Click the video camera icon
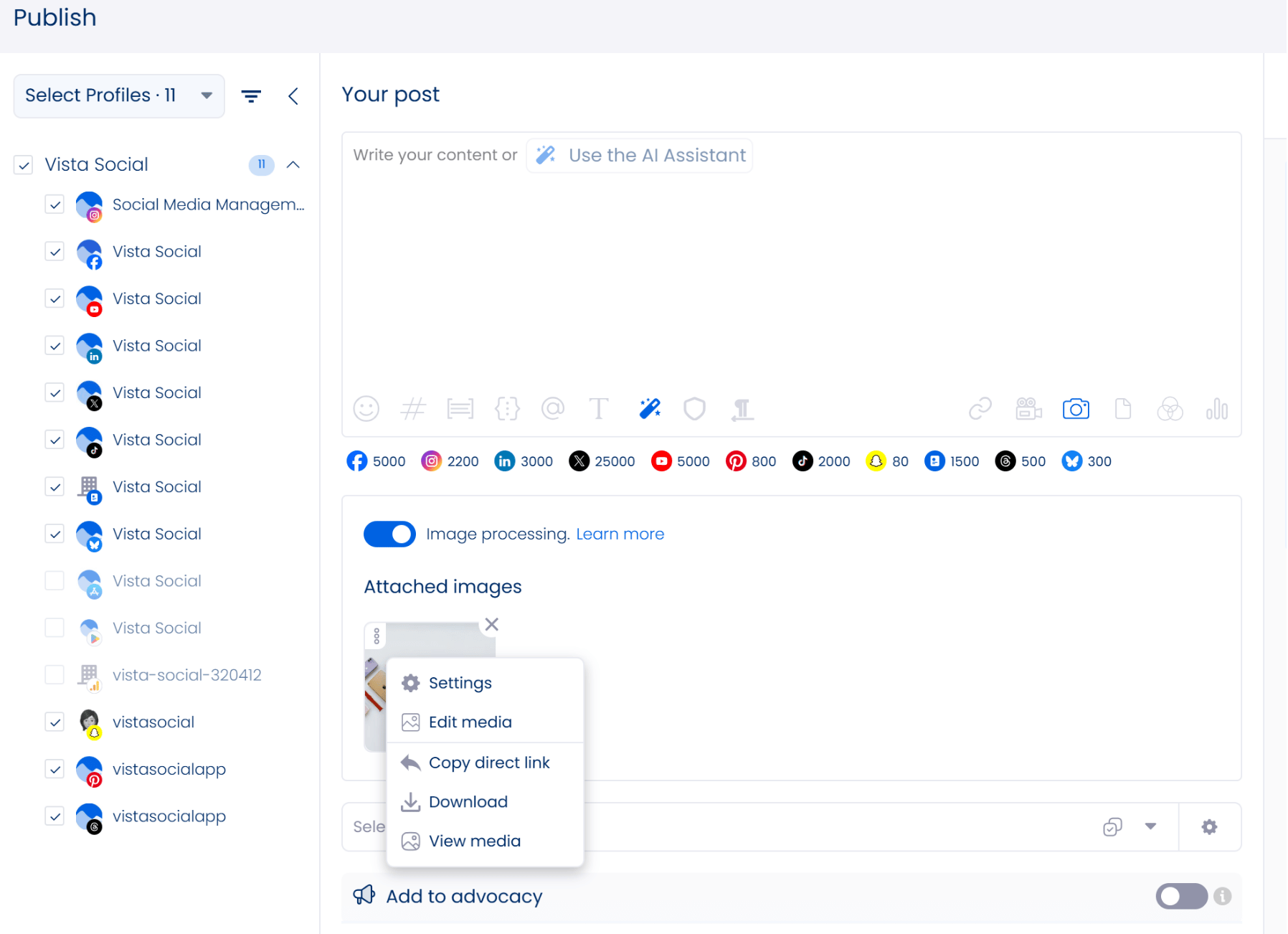 [x=1028, y=409]
